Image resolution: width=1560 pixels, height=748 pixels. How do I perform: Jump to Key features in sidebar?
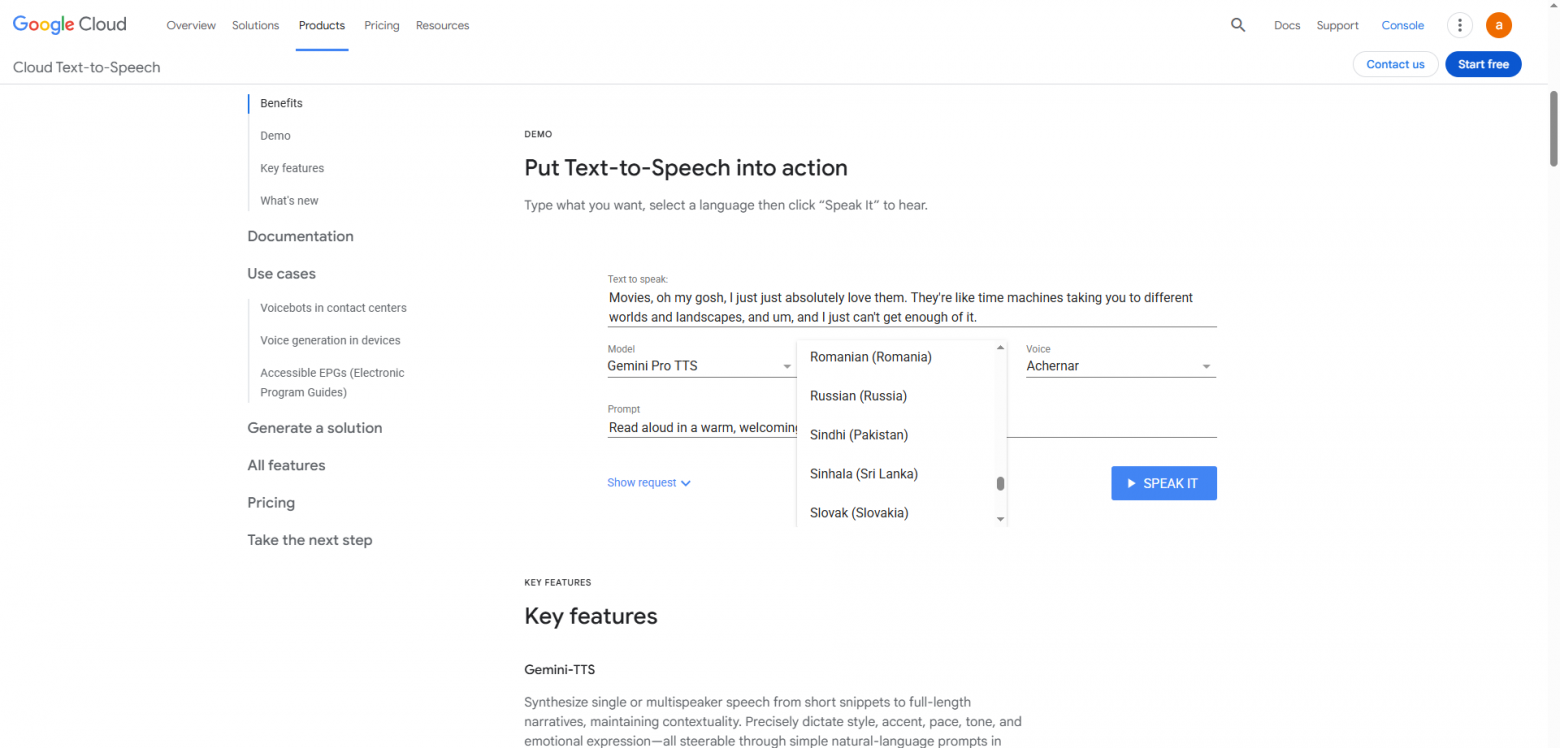click(292, 168)
